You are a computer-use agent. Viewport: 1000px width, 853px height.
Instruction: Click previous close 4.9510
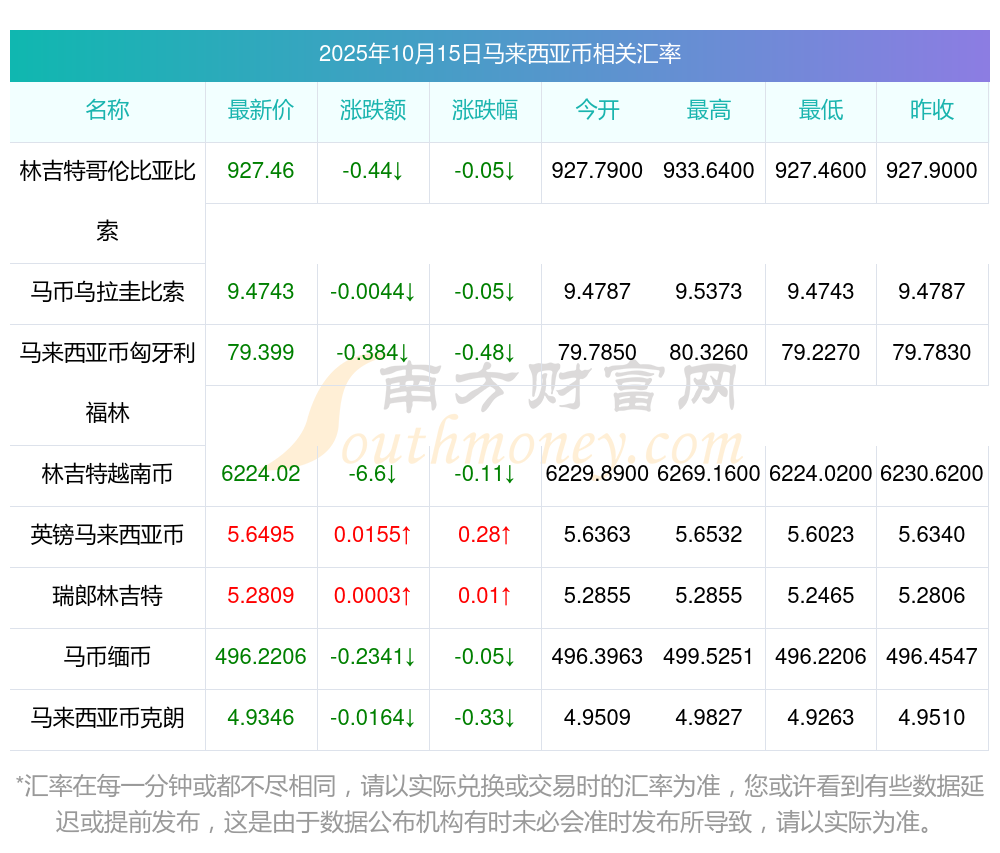pos(932,718)
